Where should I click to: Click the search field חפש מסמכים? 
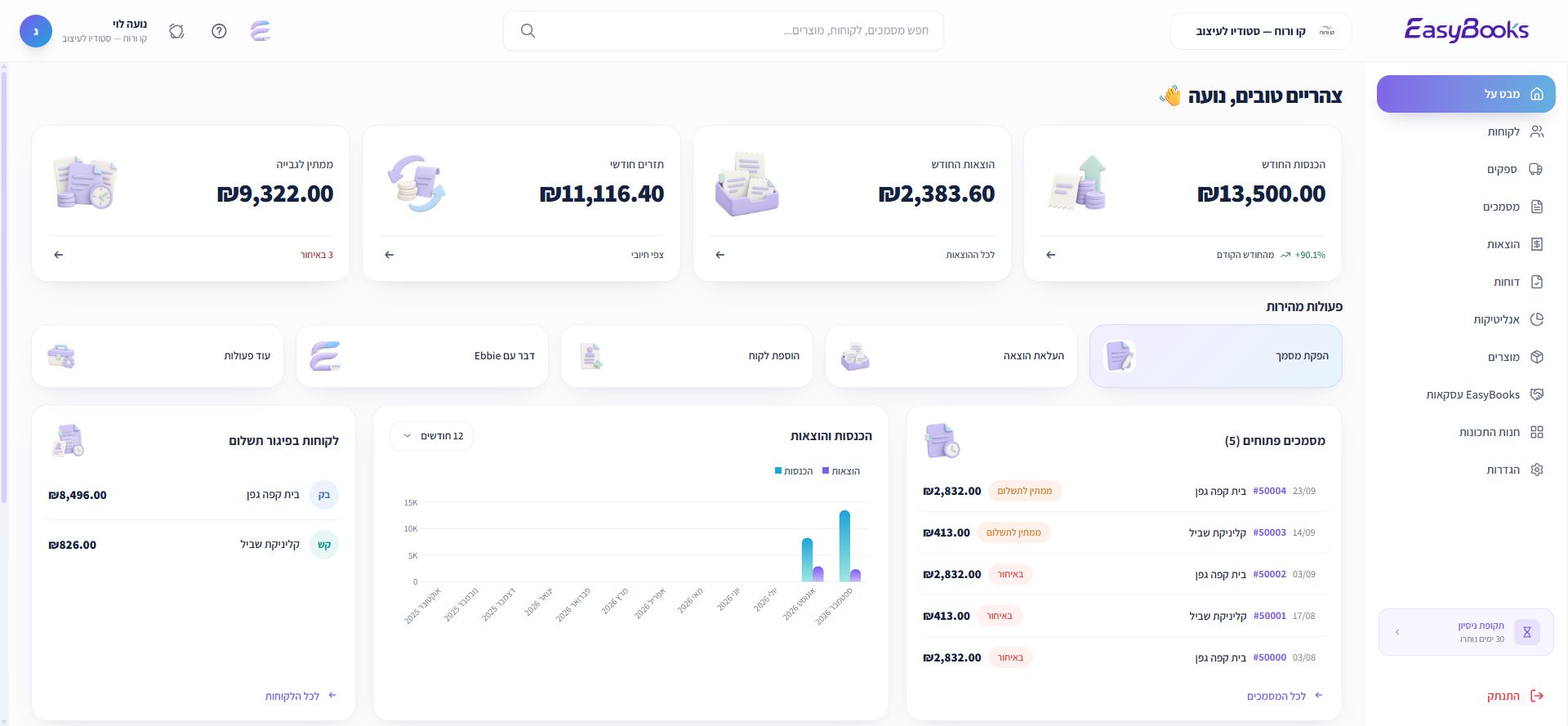pos(724,31)
